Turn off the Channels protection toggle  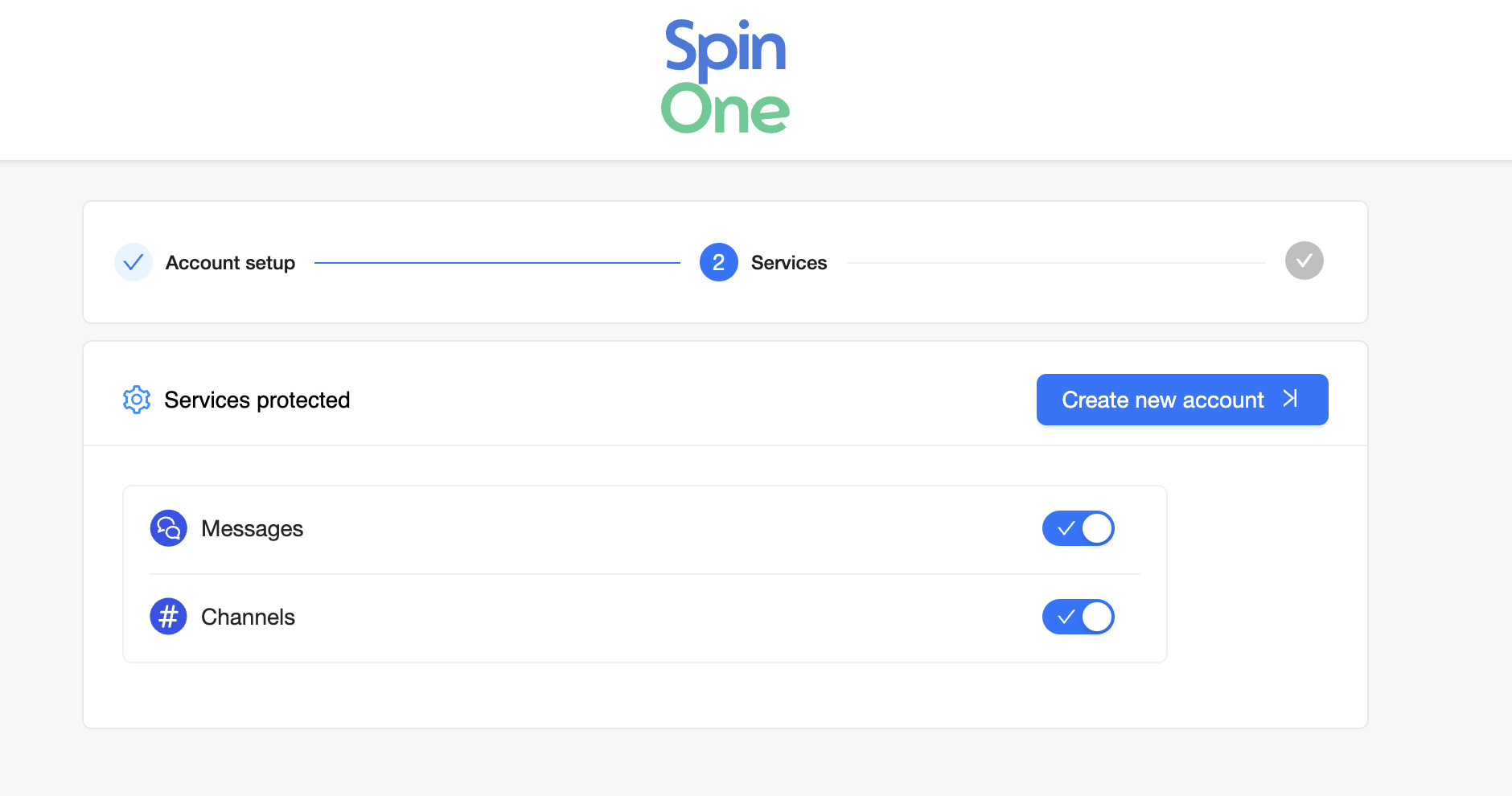pos(1078,617)
